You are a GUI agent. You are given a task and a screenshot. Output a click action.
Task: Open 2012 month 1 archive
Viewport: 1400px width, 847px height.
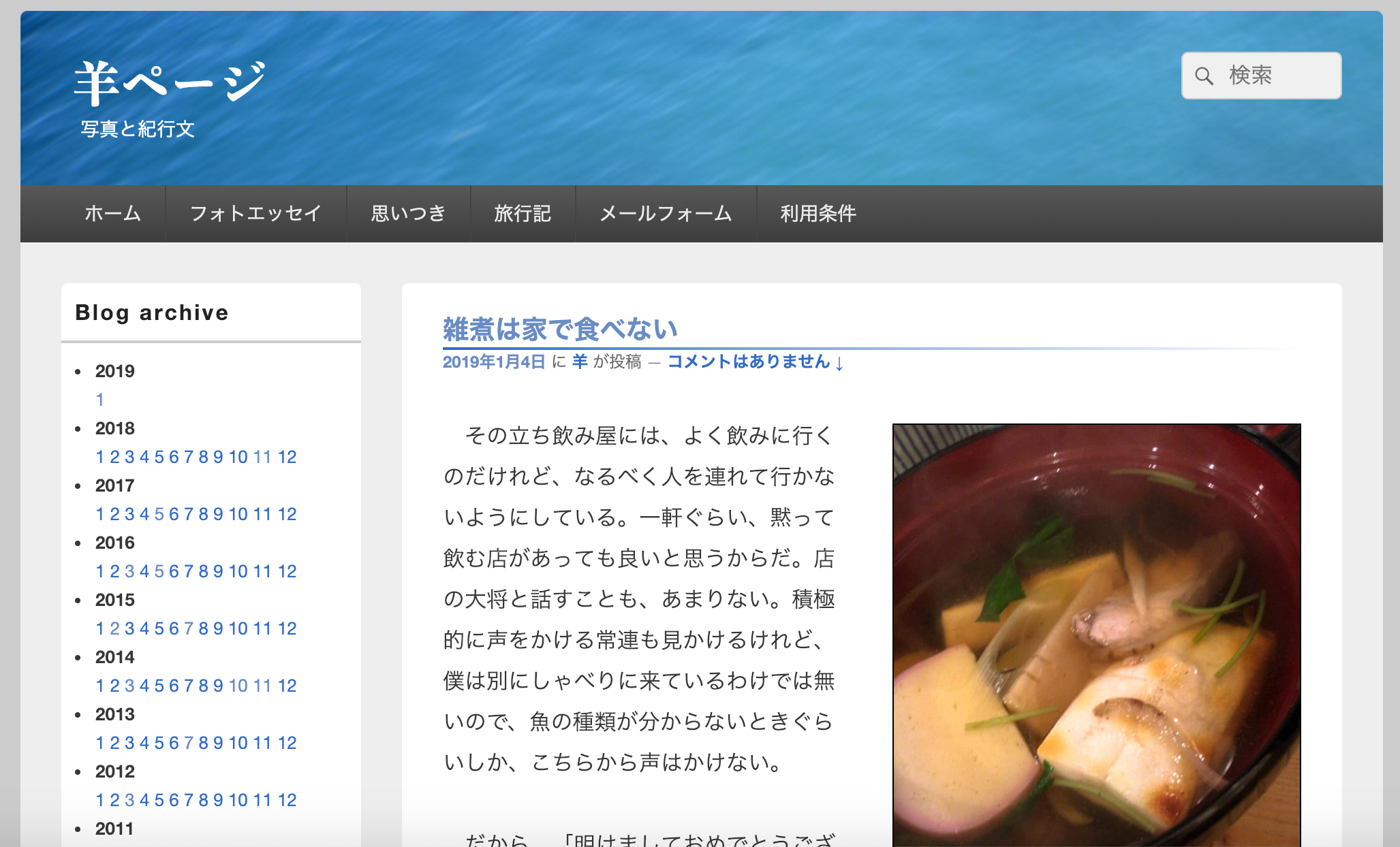pyautogui.click(x=100, y=800)
